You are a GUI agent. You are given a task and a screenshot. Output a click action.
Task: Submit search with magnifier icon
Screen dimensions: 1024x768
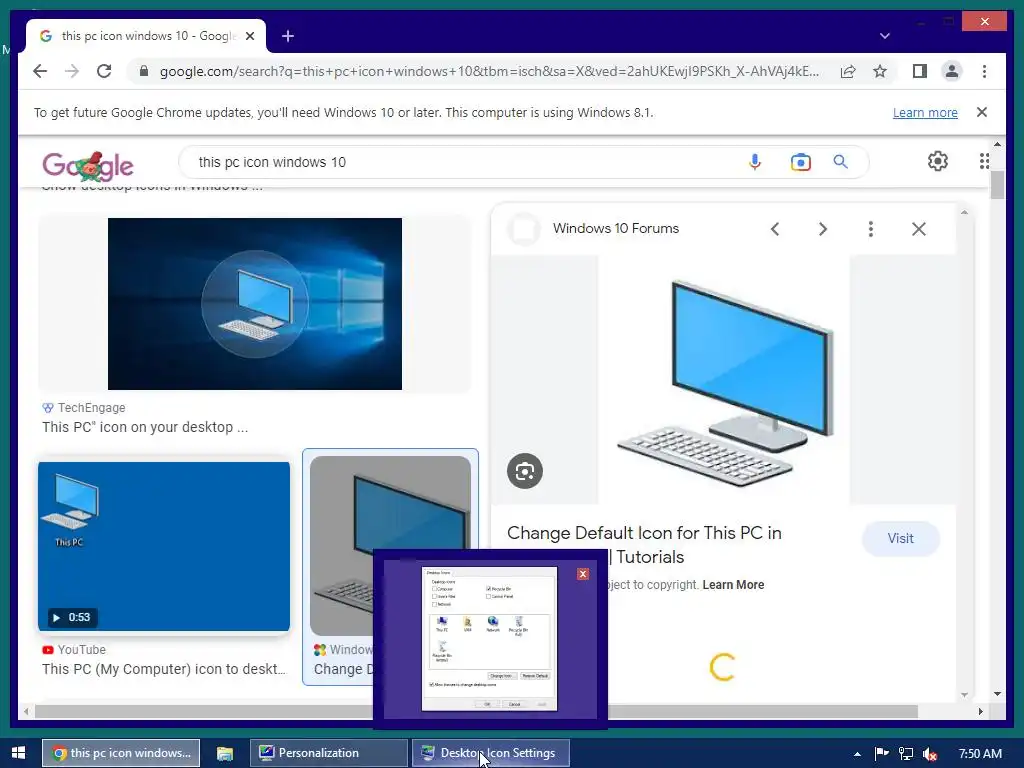840,161
